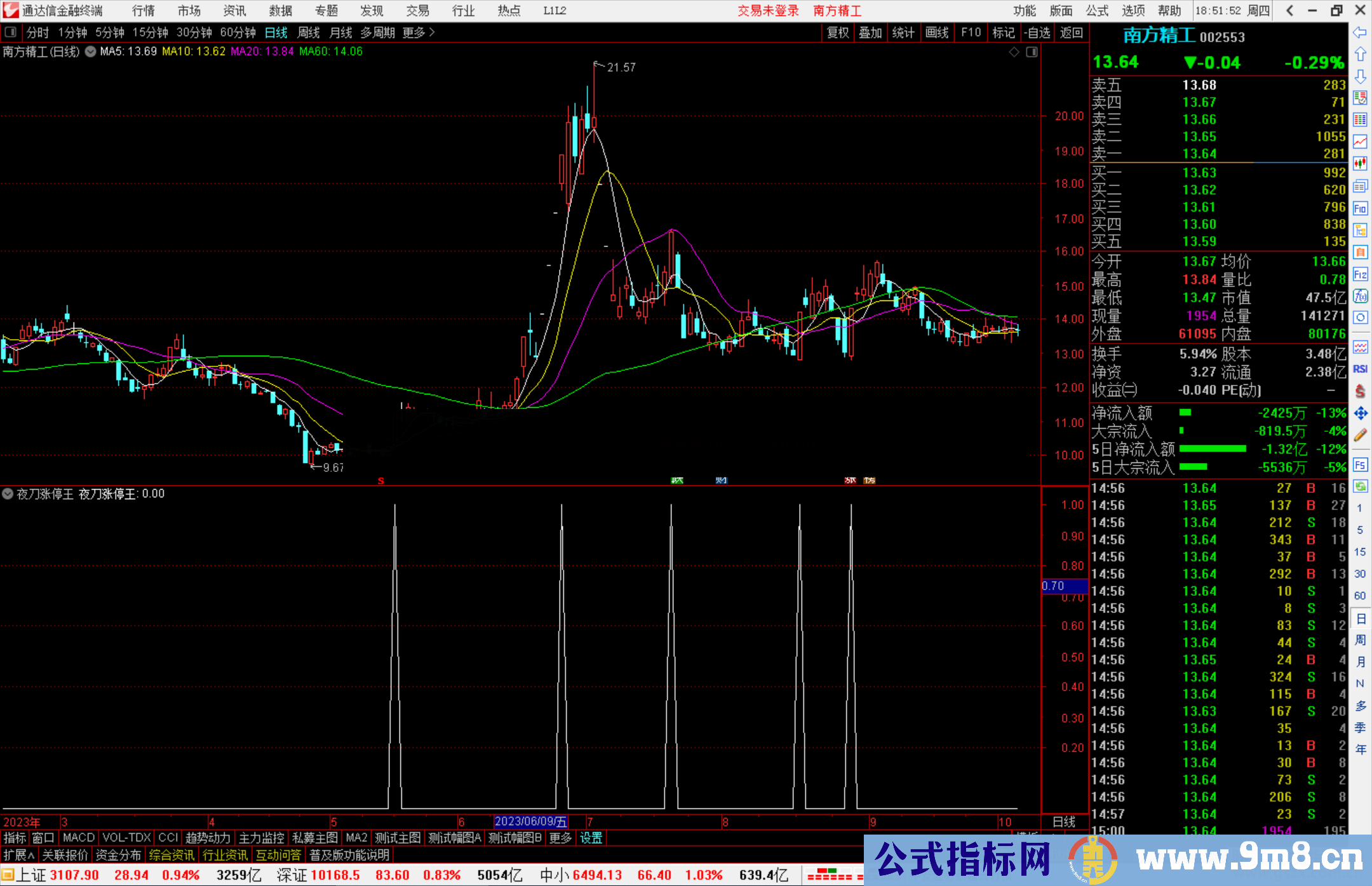This screenshot has width=1372, height=886.
Task: Click the F10 icon in right sidebar
Action: click(1360, 208)
